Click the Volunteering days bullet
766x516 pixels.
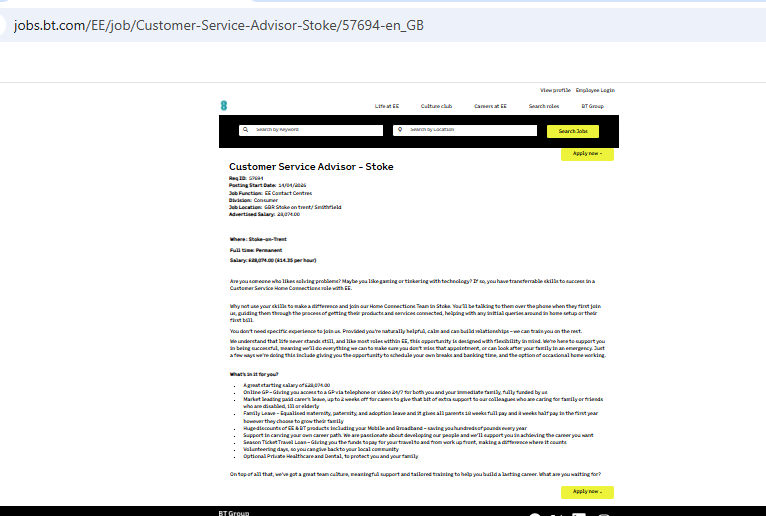coord(321,449)
